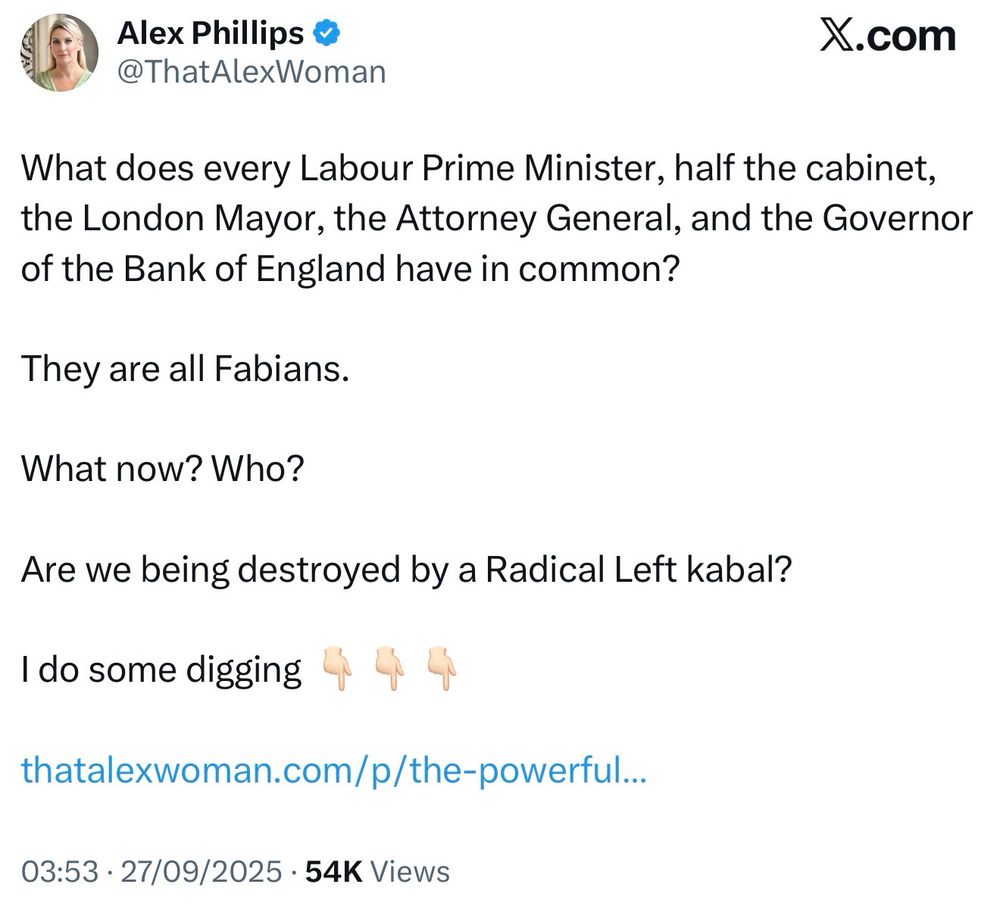Click the blue verified badge icon
This screenshot has height=906, width=1000.
tap(326, 33)
